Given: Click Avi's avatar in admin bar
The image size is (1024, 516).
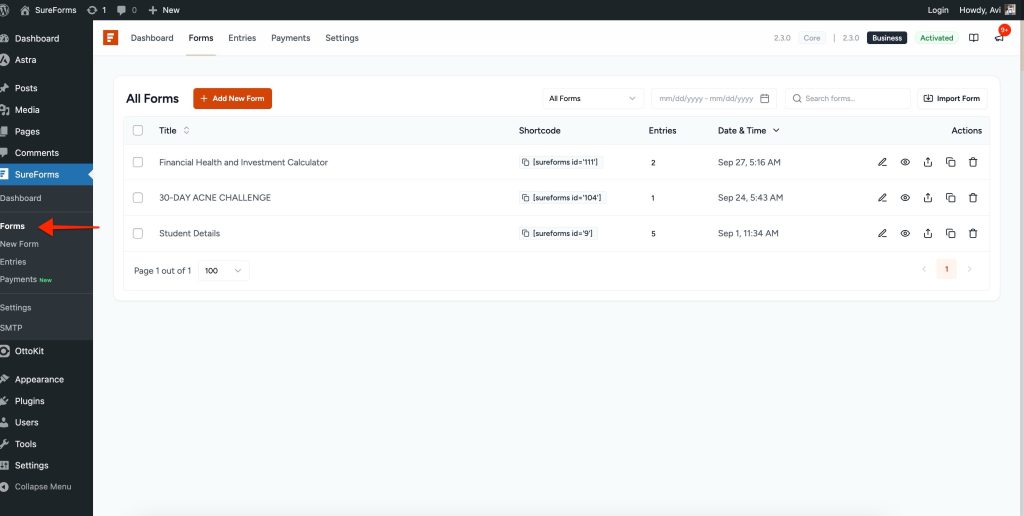Looking at the screenshot, I should [x=1010, y=10].
